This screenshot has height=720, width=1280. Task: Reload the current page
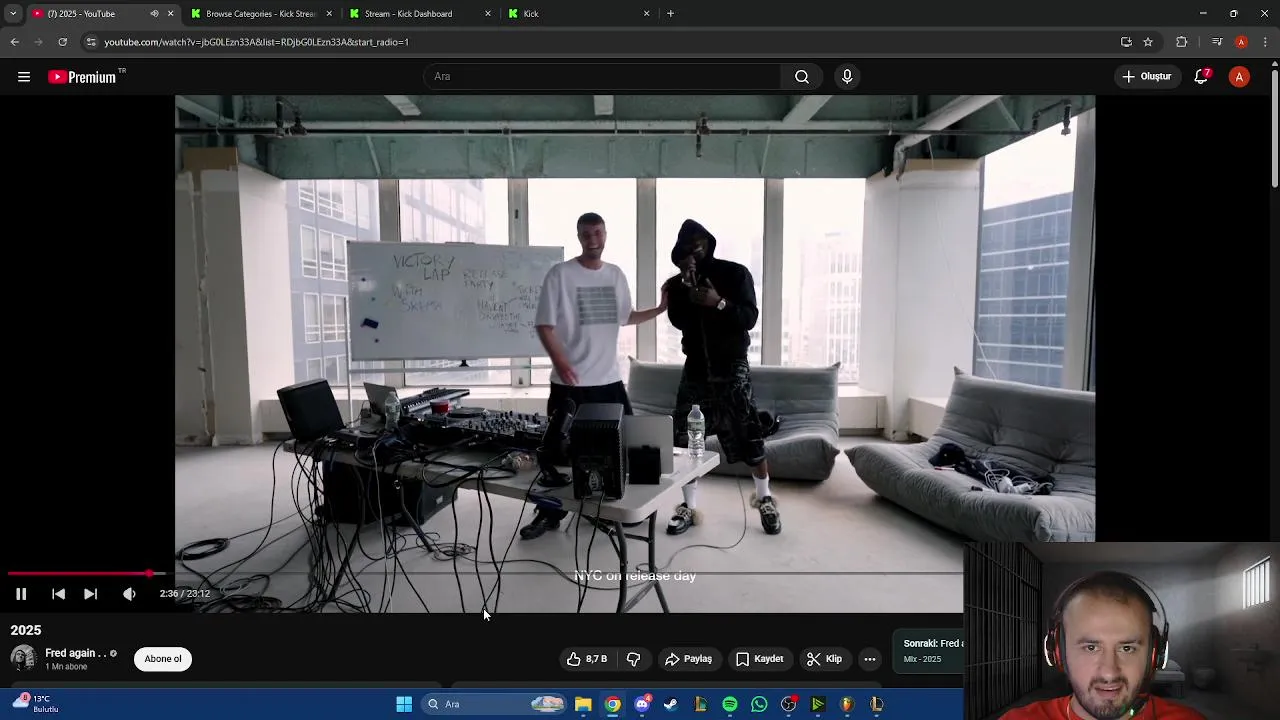62,42
